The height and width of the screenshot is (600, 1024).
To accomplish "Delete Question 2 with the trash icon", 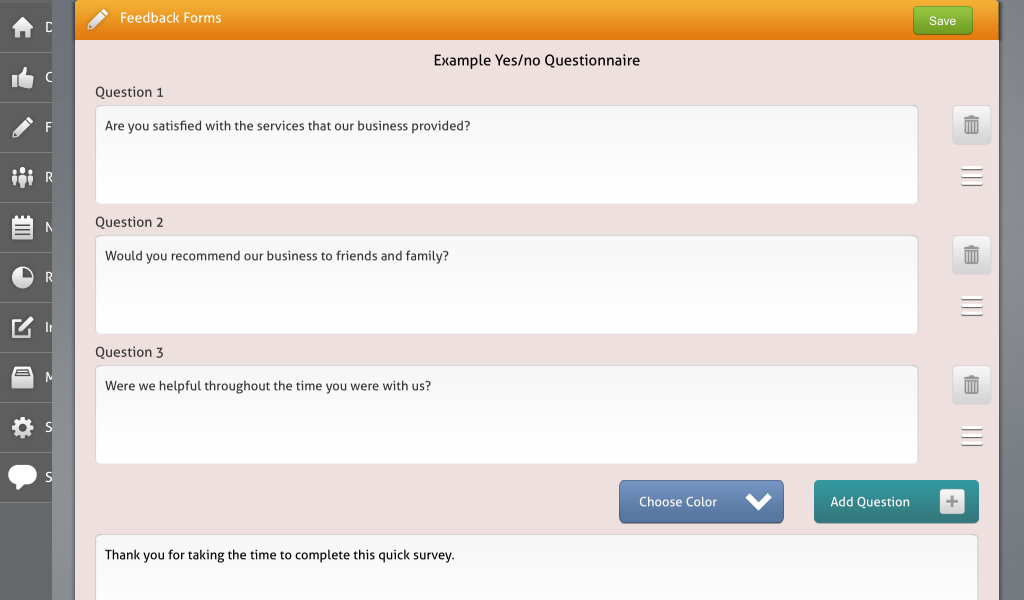I will pos(971,255).
